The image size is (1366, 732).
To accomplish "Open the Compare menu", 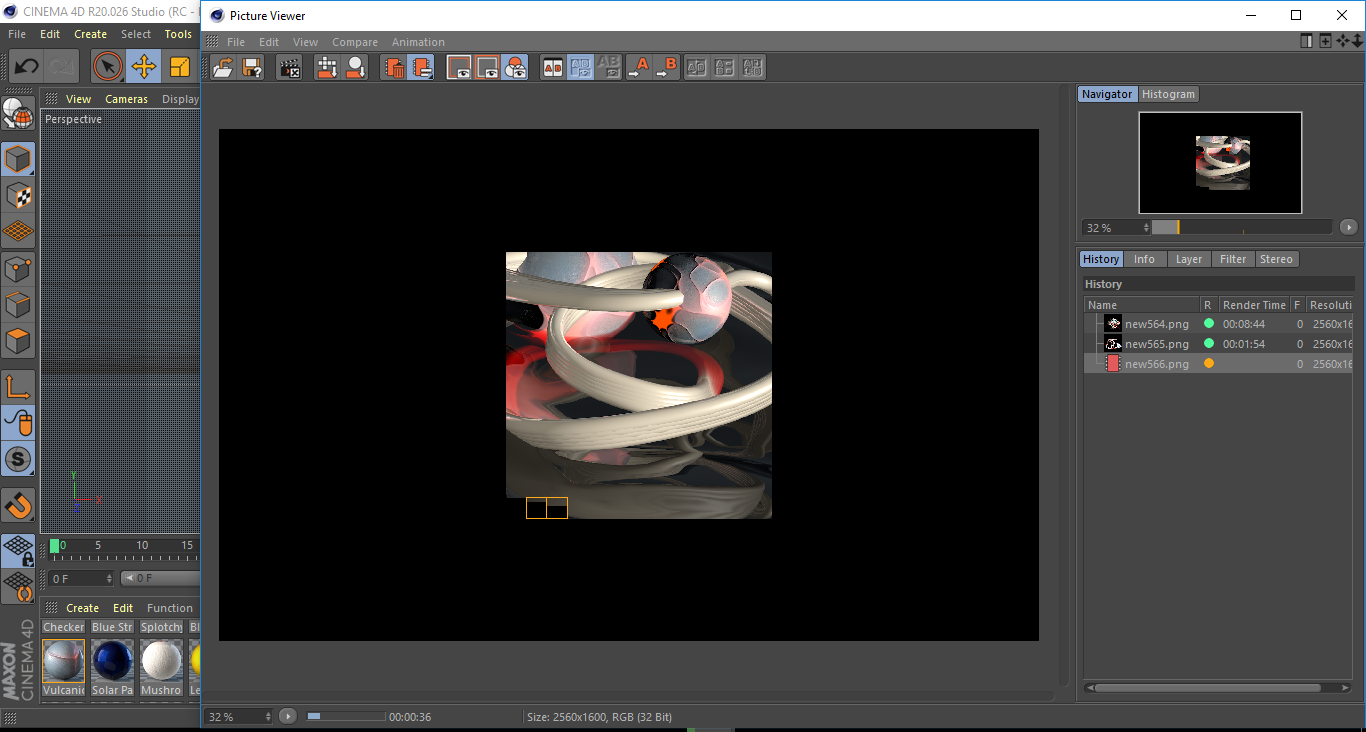I will point(355,42).
